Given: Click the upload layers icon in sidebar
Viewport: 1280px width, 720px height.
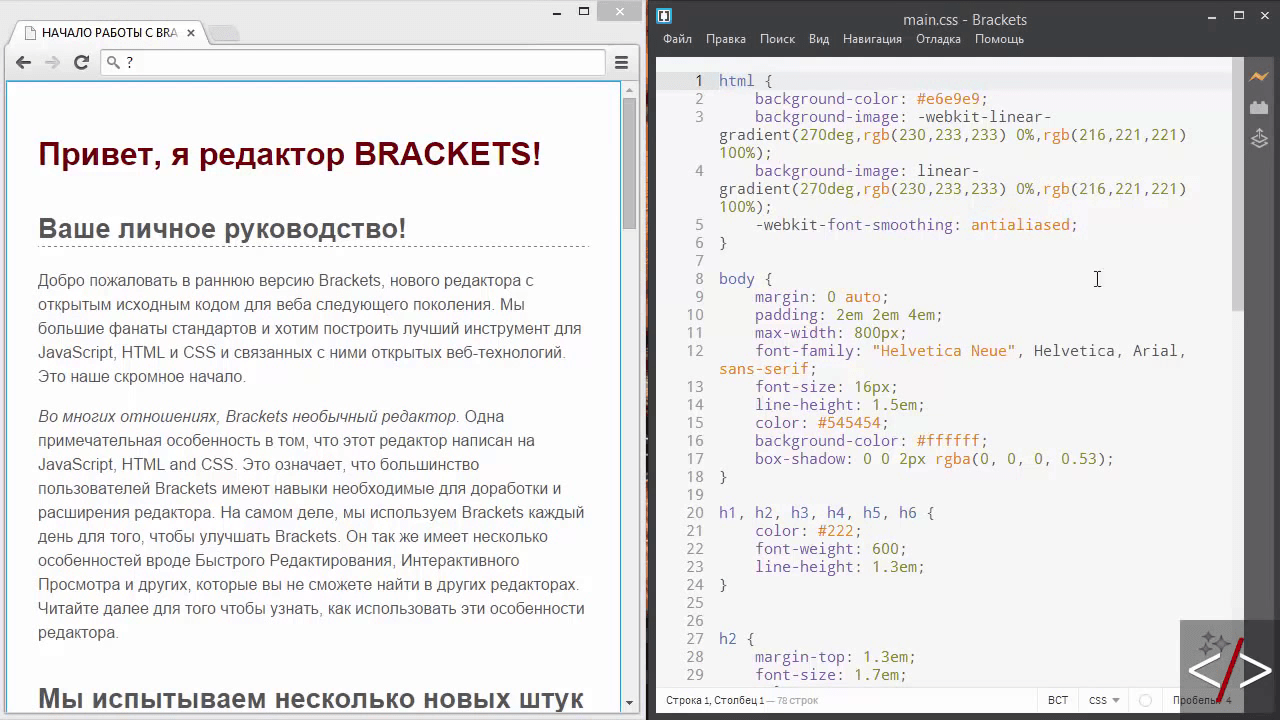Looking at the screenshot, I should [x=1259, y=139].
